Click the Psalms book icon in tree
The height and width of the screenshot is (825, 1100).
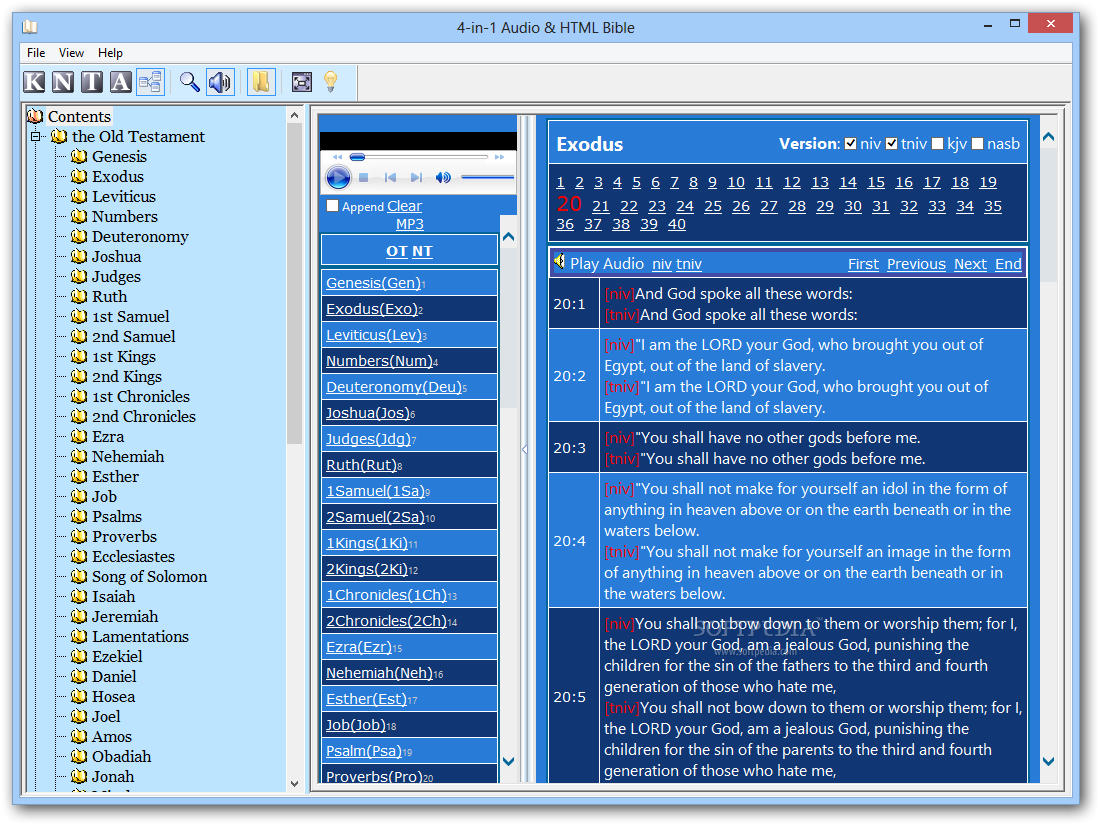point(79,516)
